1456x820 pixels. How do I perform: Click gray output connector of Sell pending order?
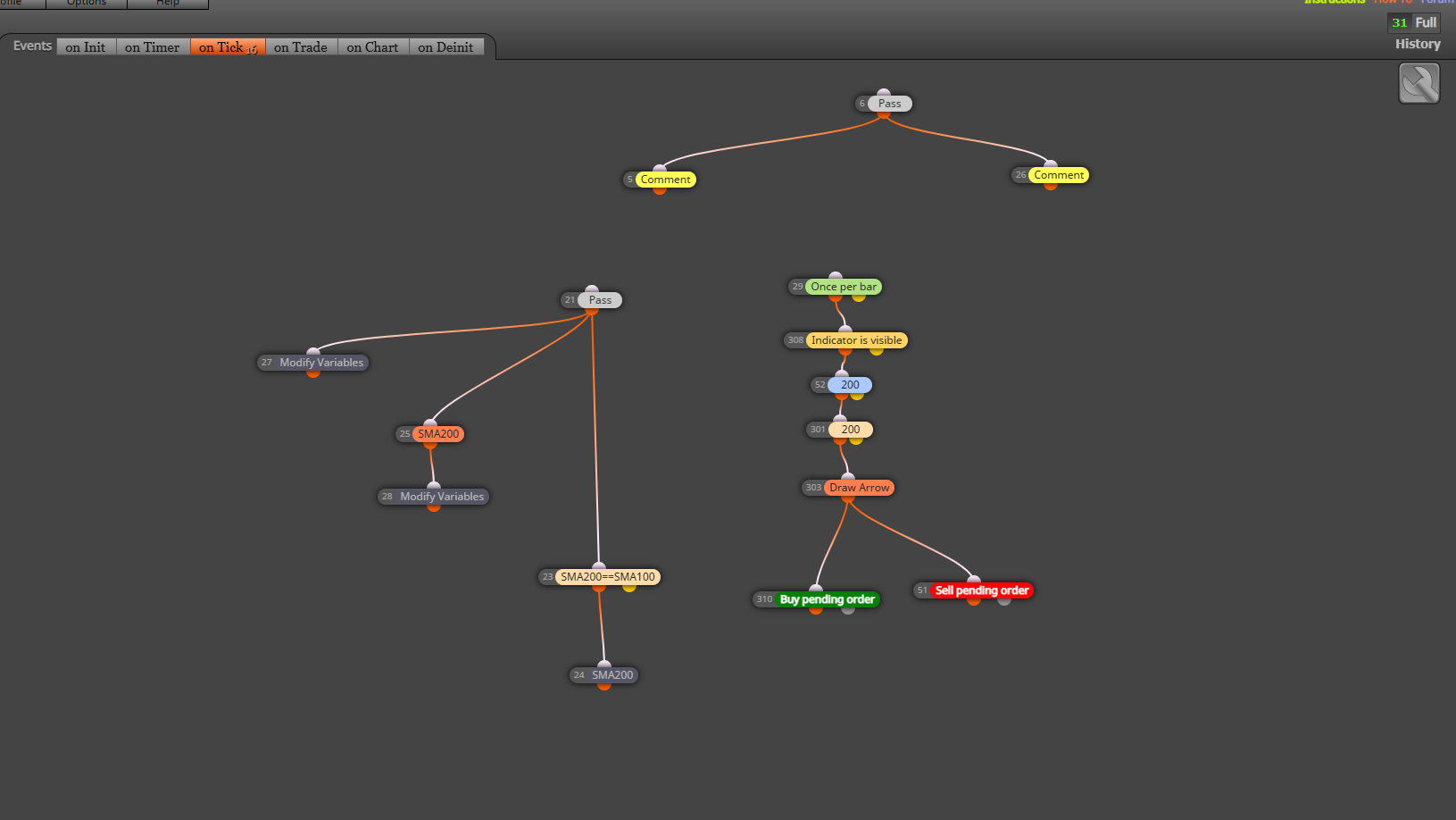[x=1004, y=601]
